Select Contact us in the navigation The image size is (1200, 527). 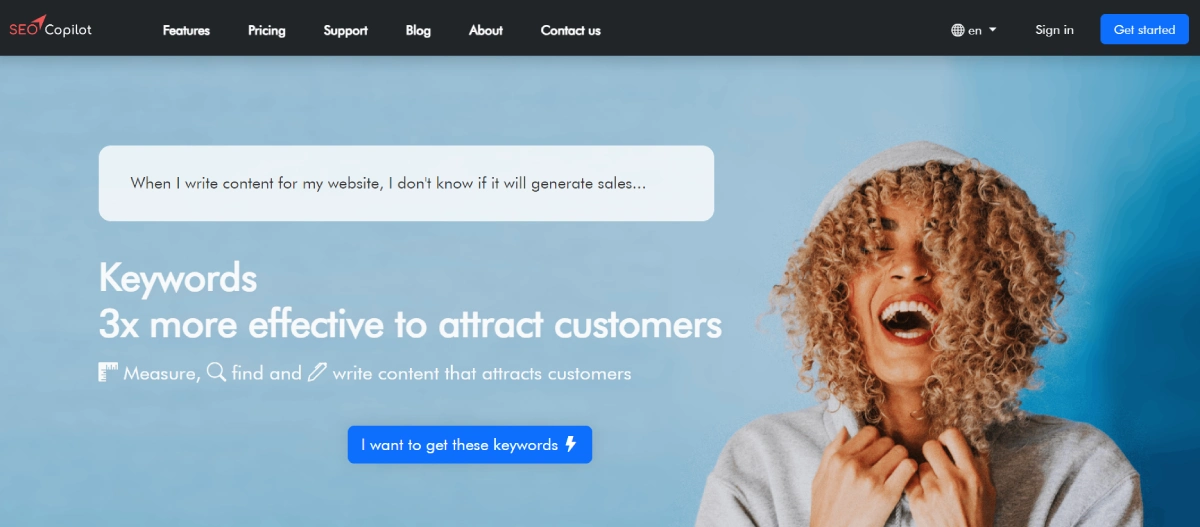[x=571, y=30]
